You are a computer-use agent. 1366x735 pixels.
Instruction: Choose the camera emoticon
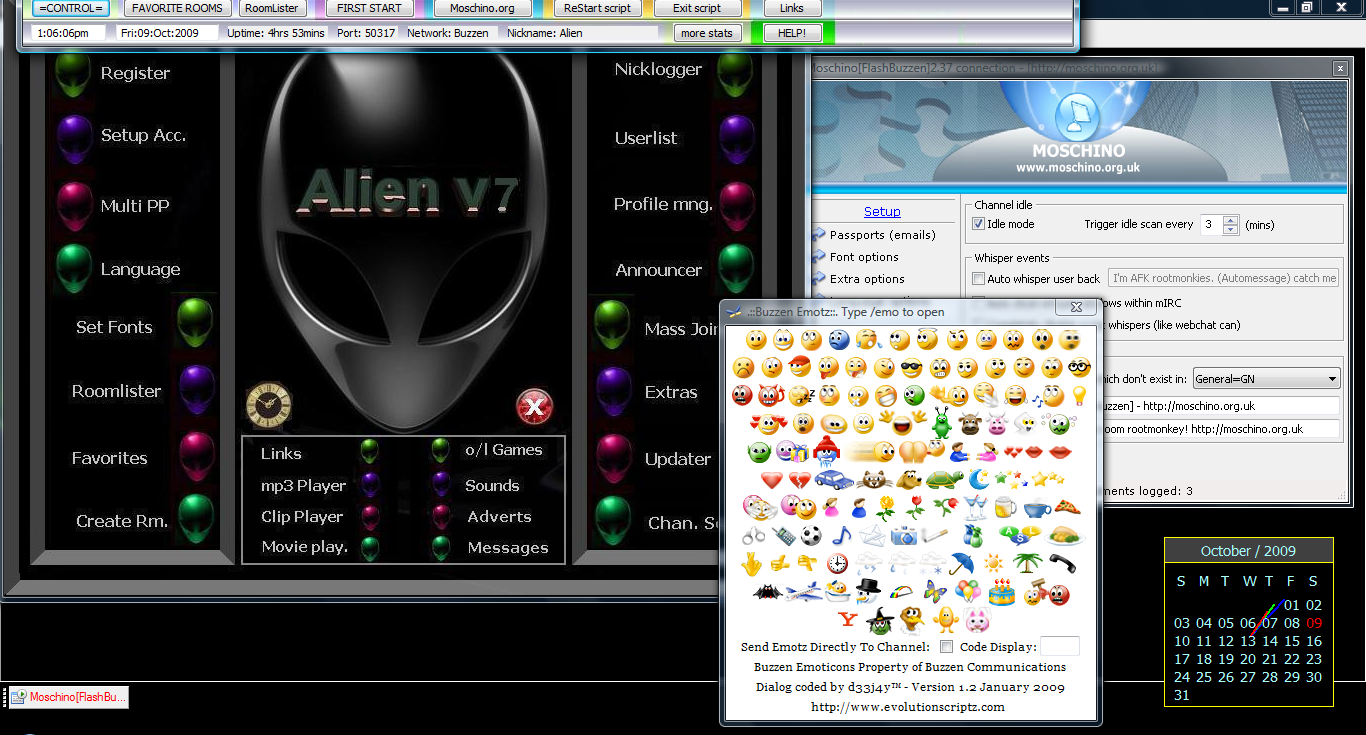904,535
